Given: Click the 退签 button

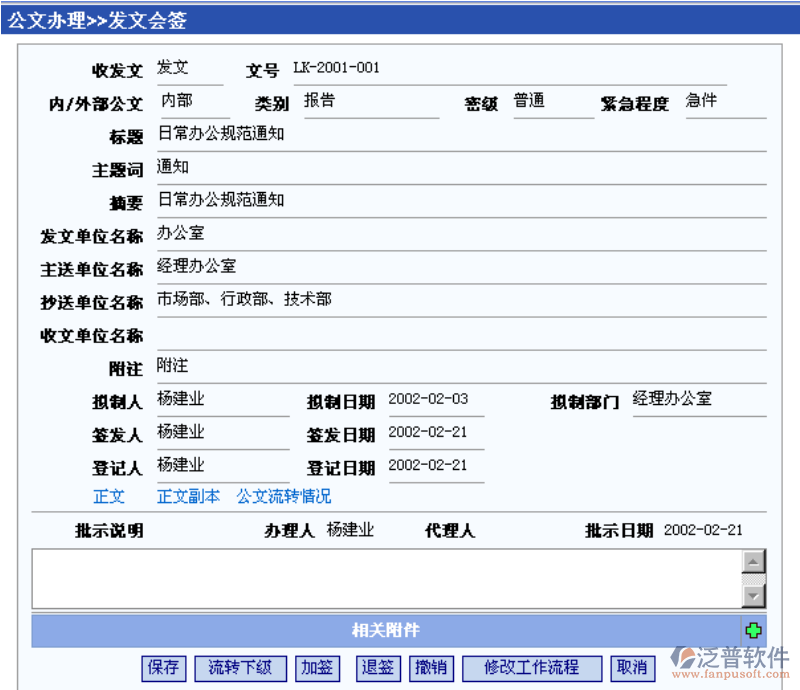Looking at the screenshot, I should pyautogui.click(x=377, y=668).
